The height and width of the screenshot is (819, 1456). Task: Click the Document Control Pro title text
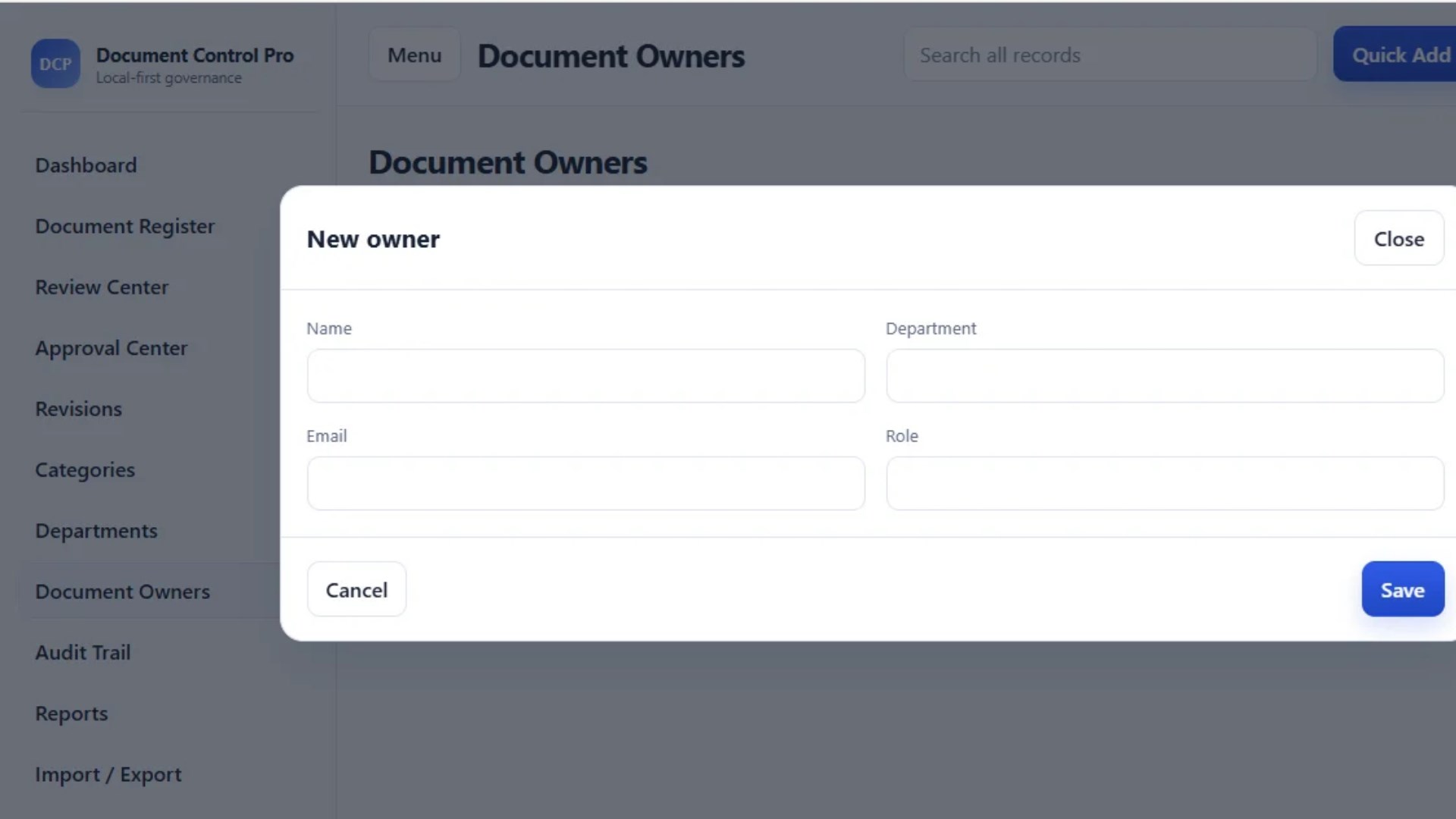195,55
